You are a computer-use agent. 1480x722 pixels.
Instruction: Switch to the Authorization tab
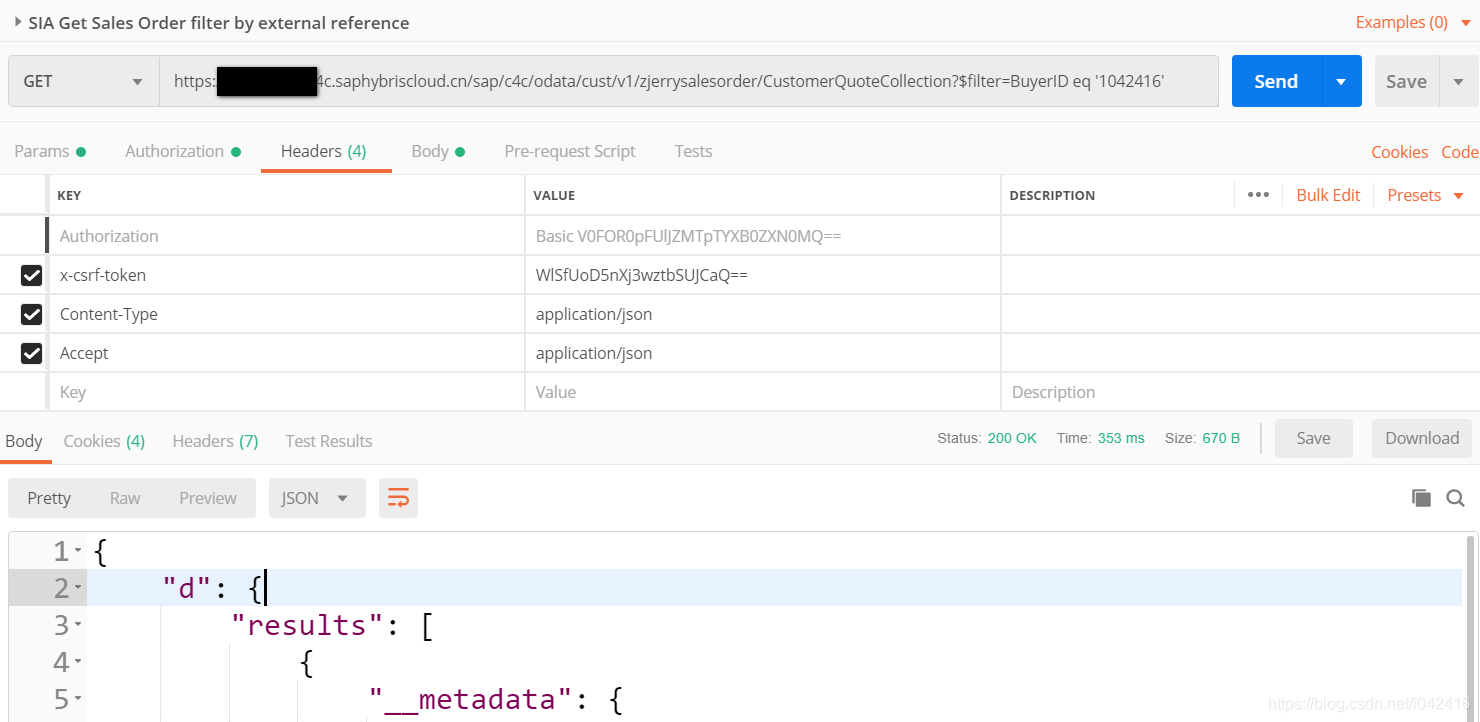coord(183,151)
